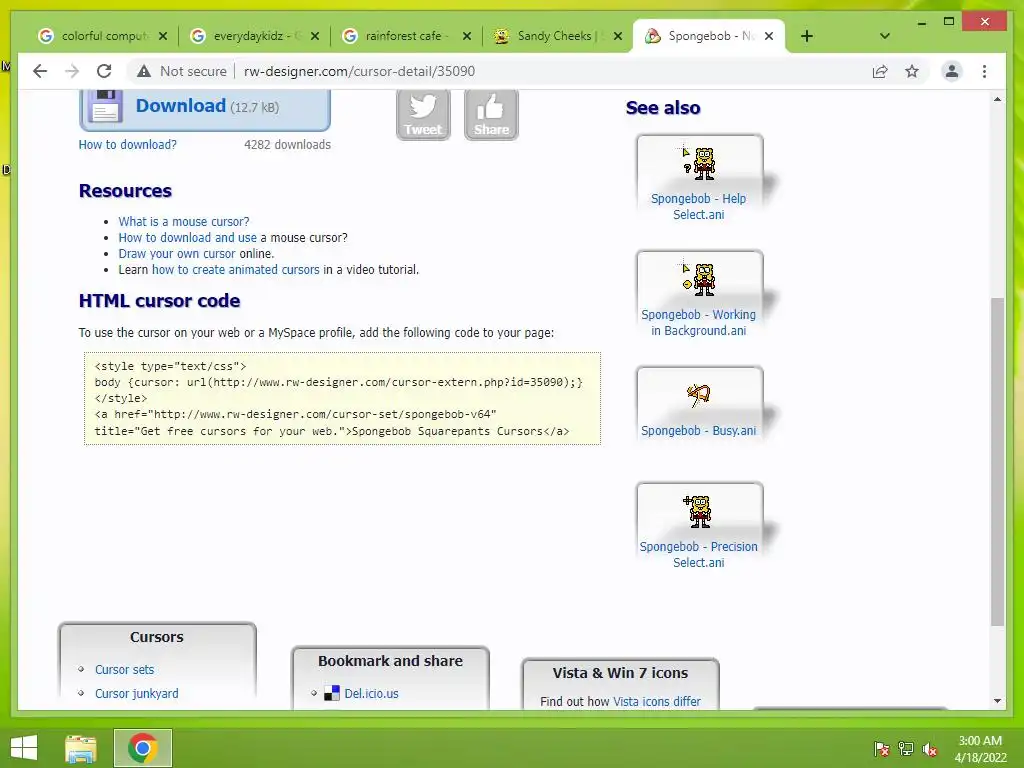
Task: Close the Sandy Cheeks tab
Action: tap(618, 36)
